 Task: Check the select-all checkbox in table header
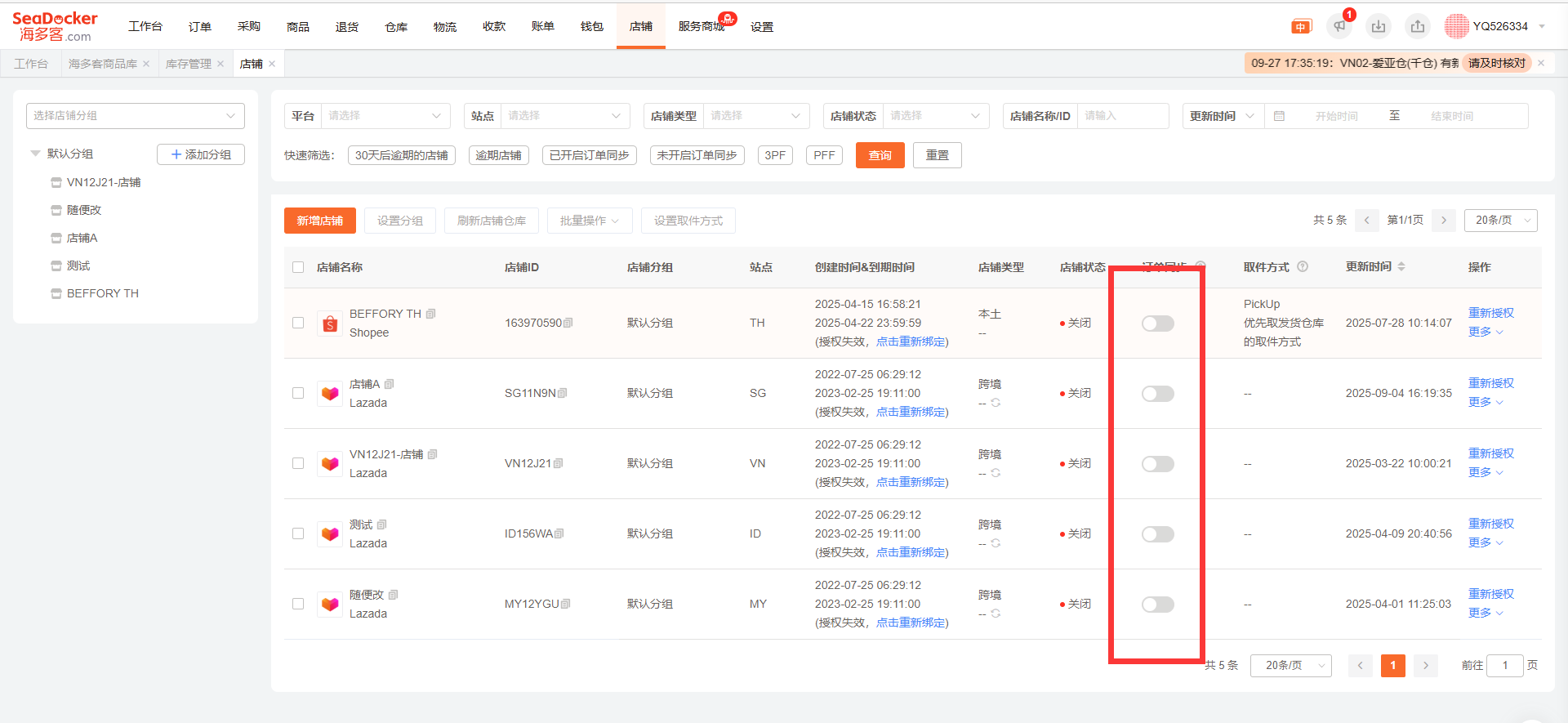pyautogui.click(x=298, y=267)
